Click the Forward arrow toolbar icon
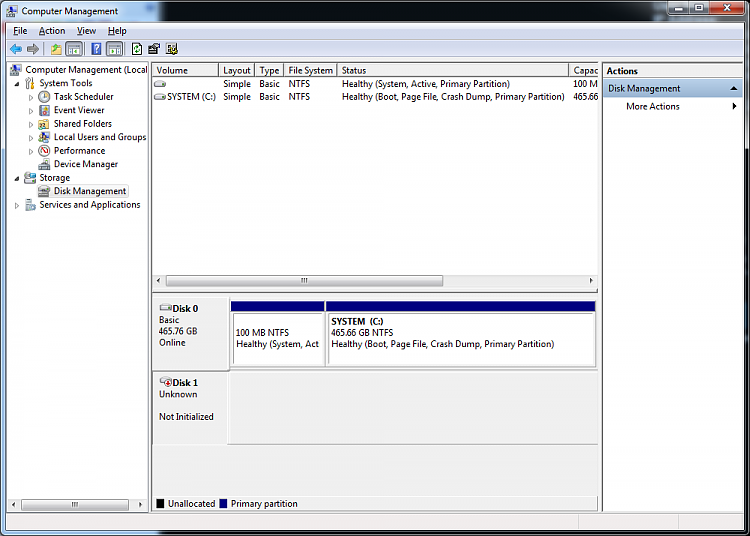 [33, 49]
